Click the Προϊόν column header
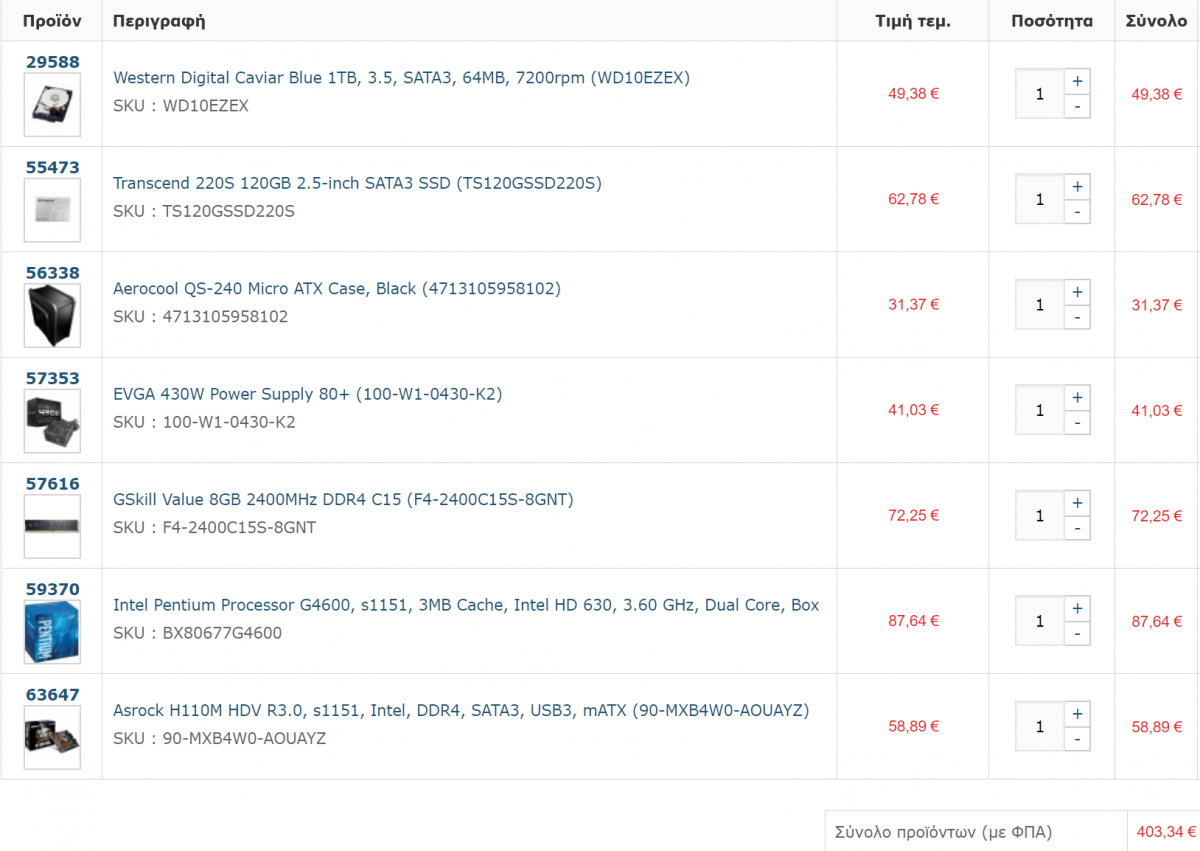The width and height of the screenshot is (1200, 851). click(52, 21)
